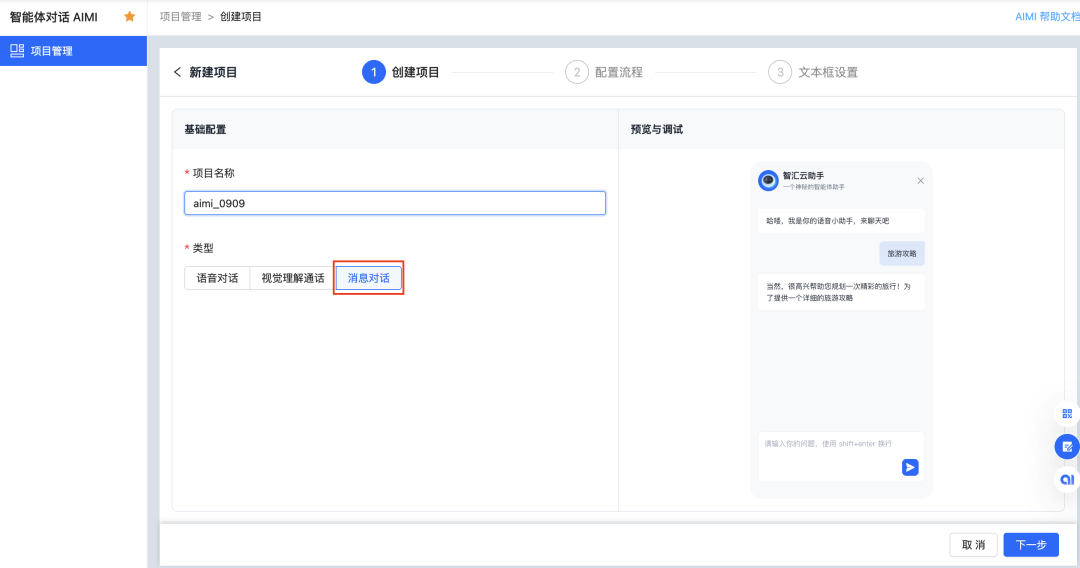Viewport: 1080px width, 568px height.
Task: Click the 旅游攻略 chat bubble
Action: click(x=902, y=253)
